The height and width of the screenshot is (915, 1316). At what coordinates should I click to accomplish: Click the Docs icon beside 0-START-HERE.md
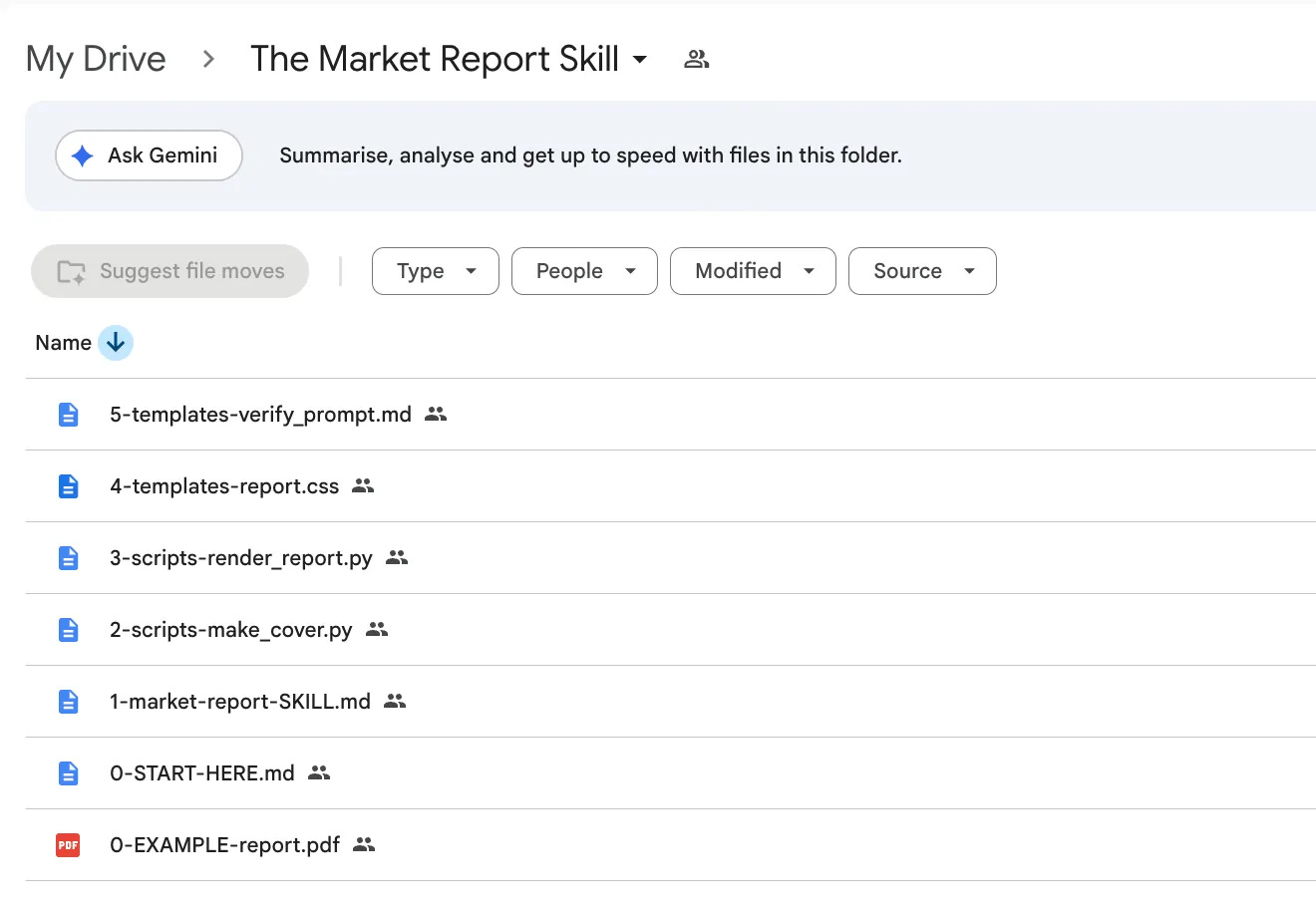point(68,773)
